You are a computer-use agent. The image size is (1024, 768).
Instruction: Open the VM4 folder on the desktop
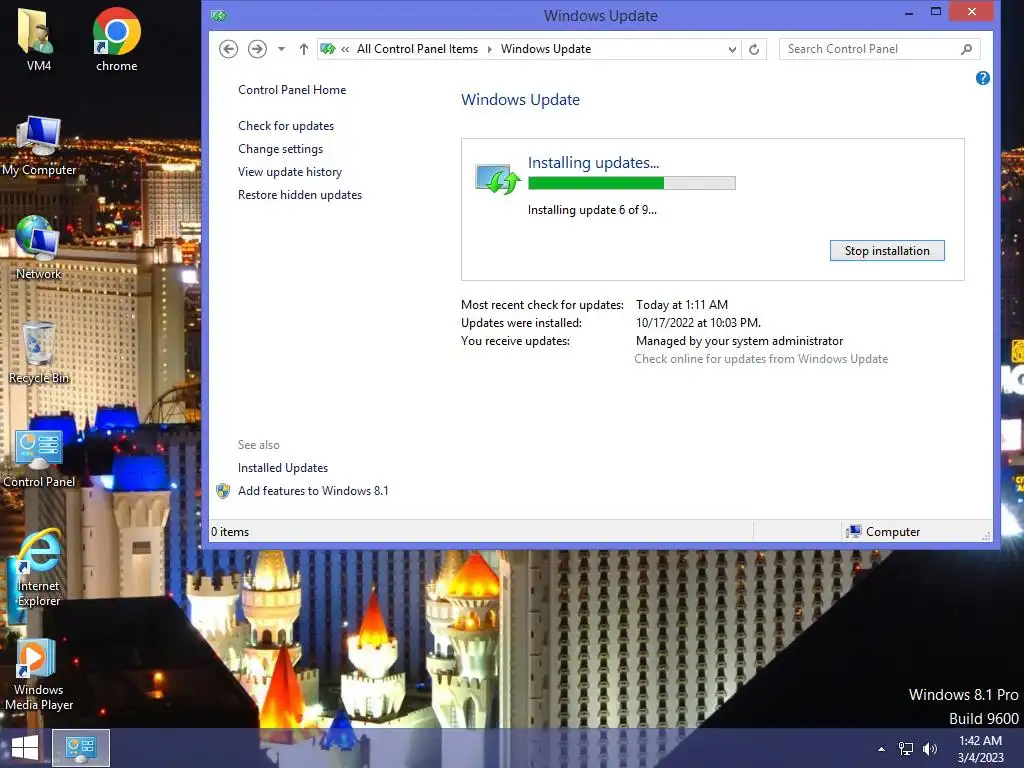point(38,39)
